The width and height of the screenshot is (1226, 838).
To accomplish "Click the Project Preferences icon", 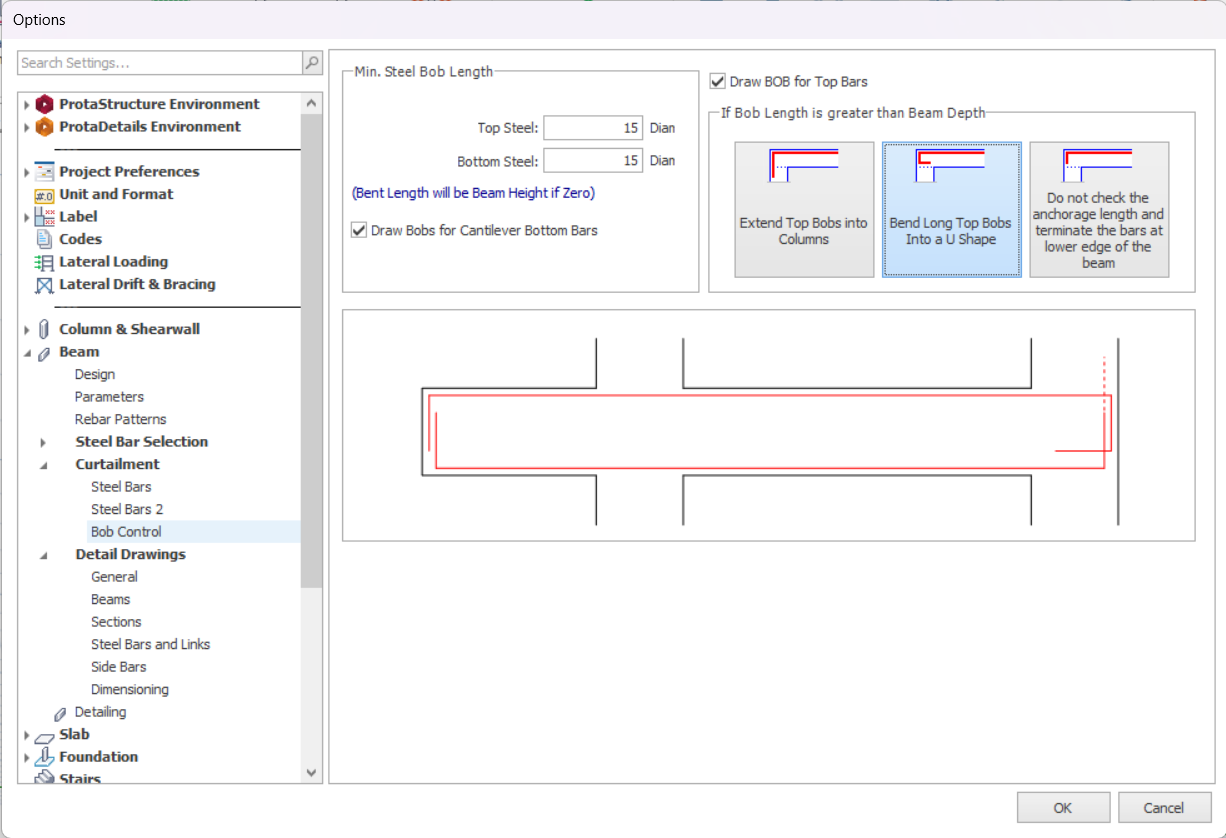I will pyautogui.click(x=44, y=172).
